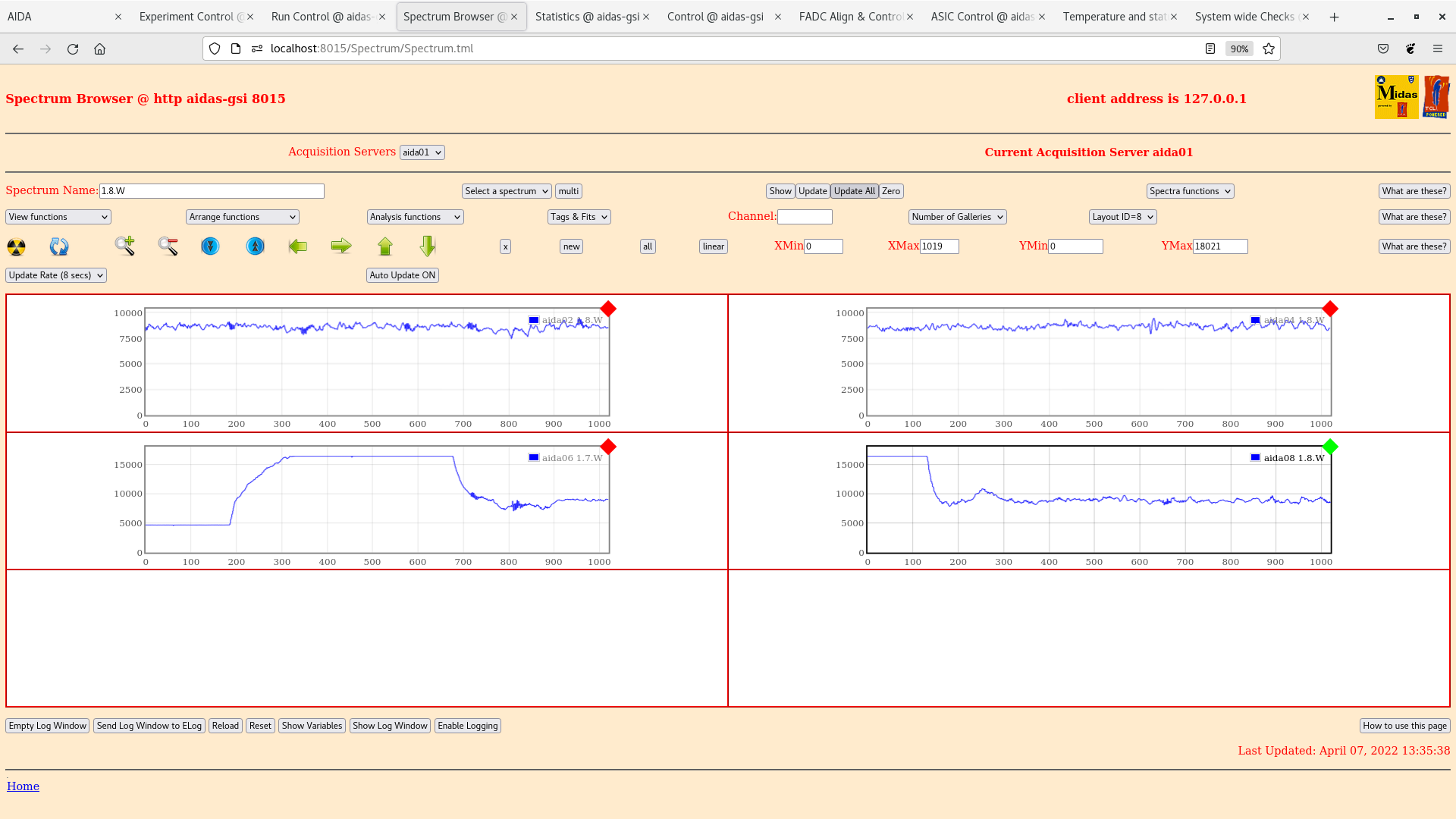
Task: Click the zoom in magnifier icon
Action: coord(125,246)
